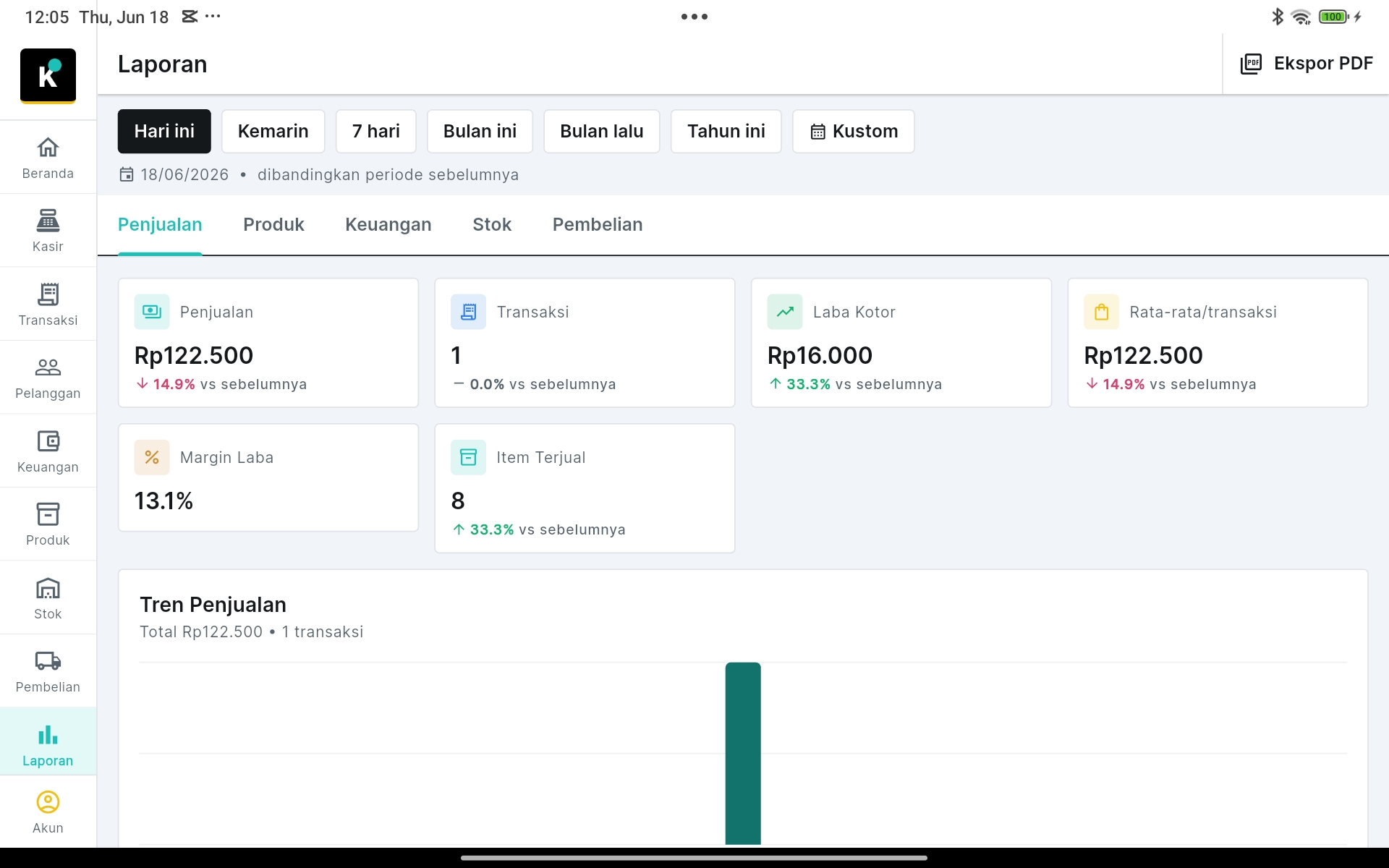Click the sales trend chart bar
The height and width of the screenshot is (868, 1389).
[743, 753]
